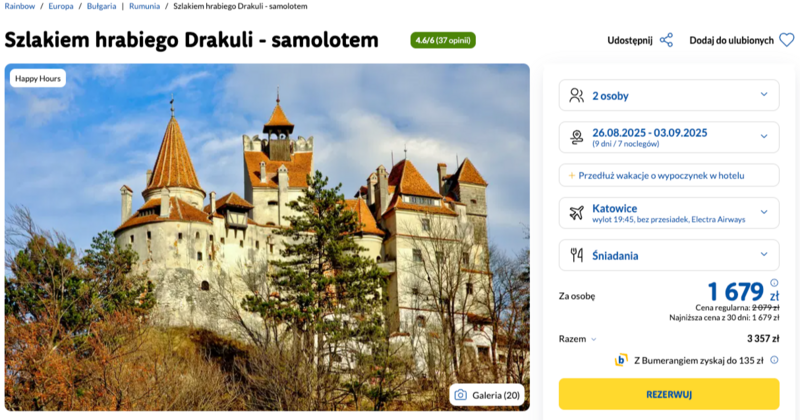Screen dimensions: 800x420
Task: Click the cutlery icon next to Śniadania
Action: (x=577, y=255)
